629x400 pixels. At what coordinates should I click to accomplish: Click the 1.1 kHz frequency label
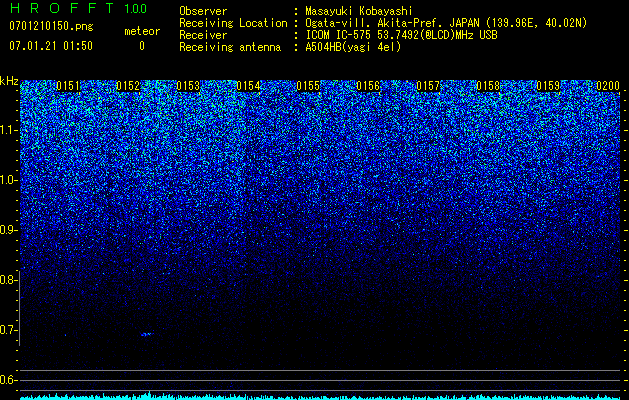[x=8, y=130]
